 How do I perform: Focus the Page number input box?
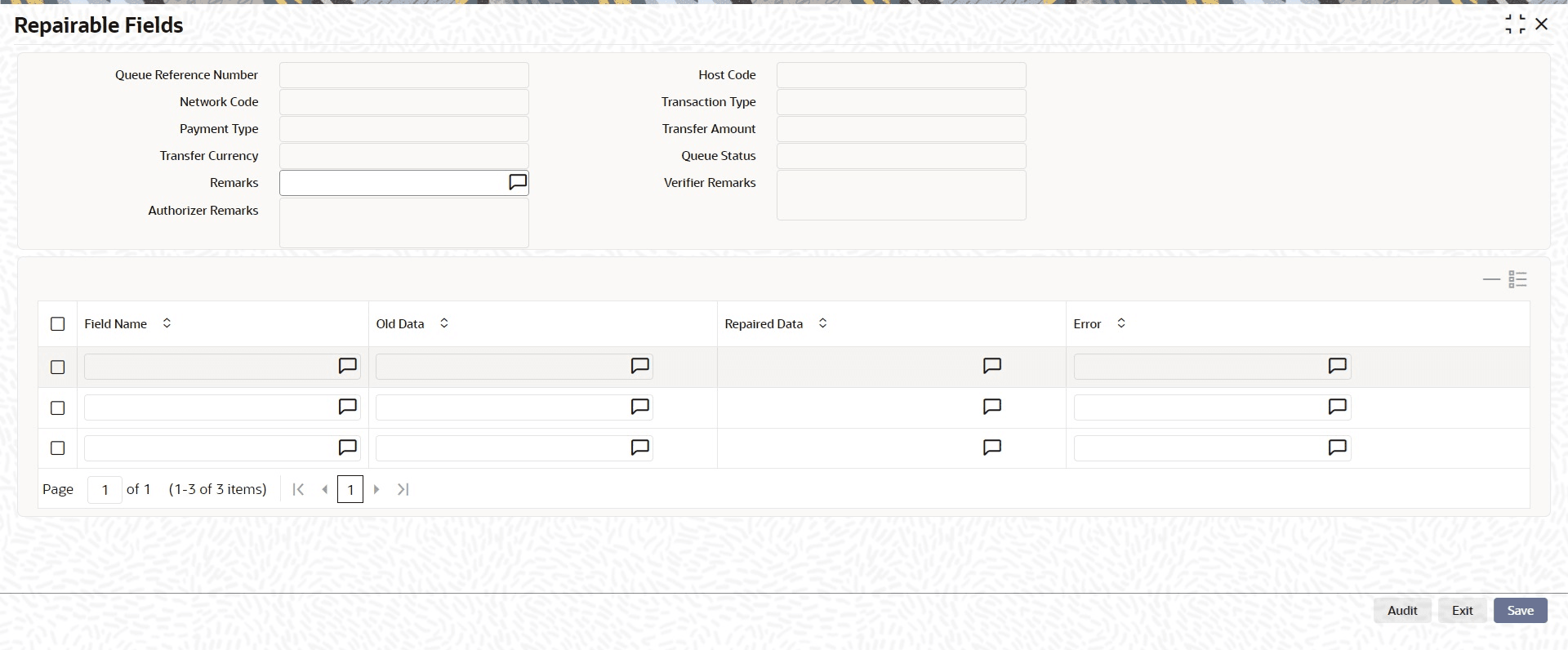pos(105,489)
